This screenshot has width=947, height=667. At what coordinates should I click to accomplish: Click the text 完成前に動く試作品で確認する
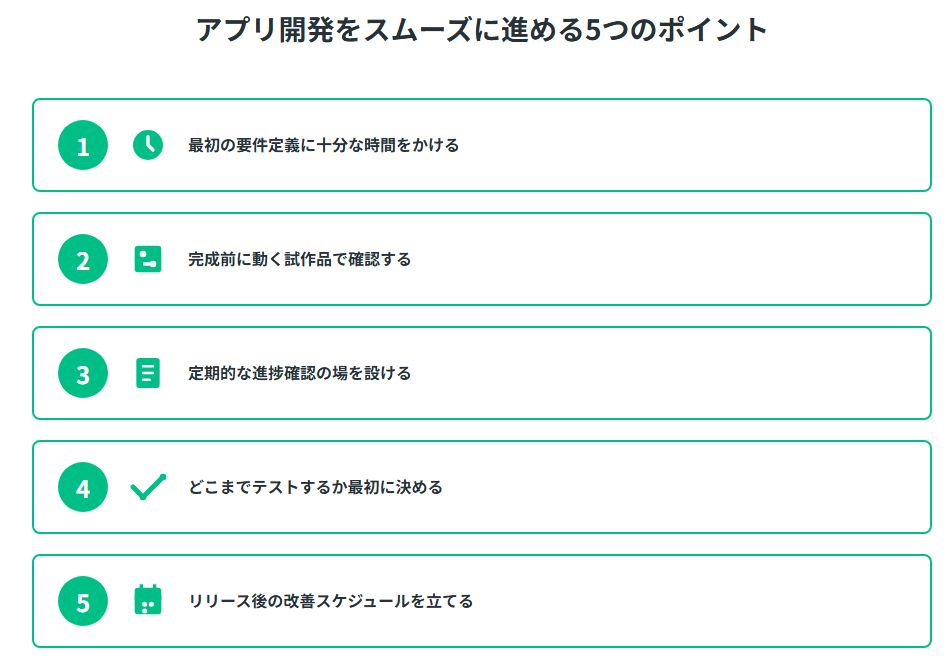pyautogui.click(x=299, y=259)
